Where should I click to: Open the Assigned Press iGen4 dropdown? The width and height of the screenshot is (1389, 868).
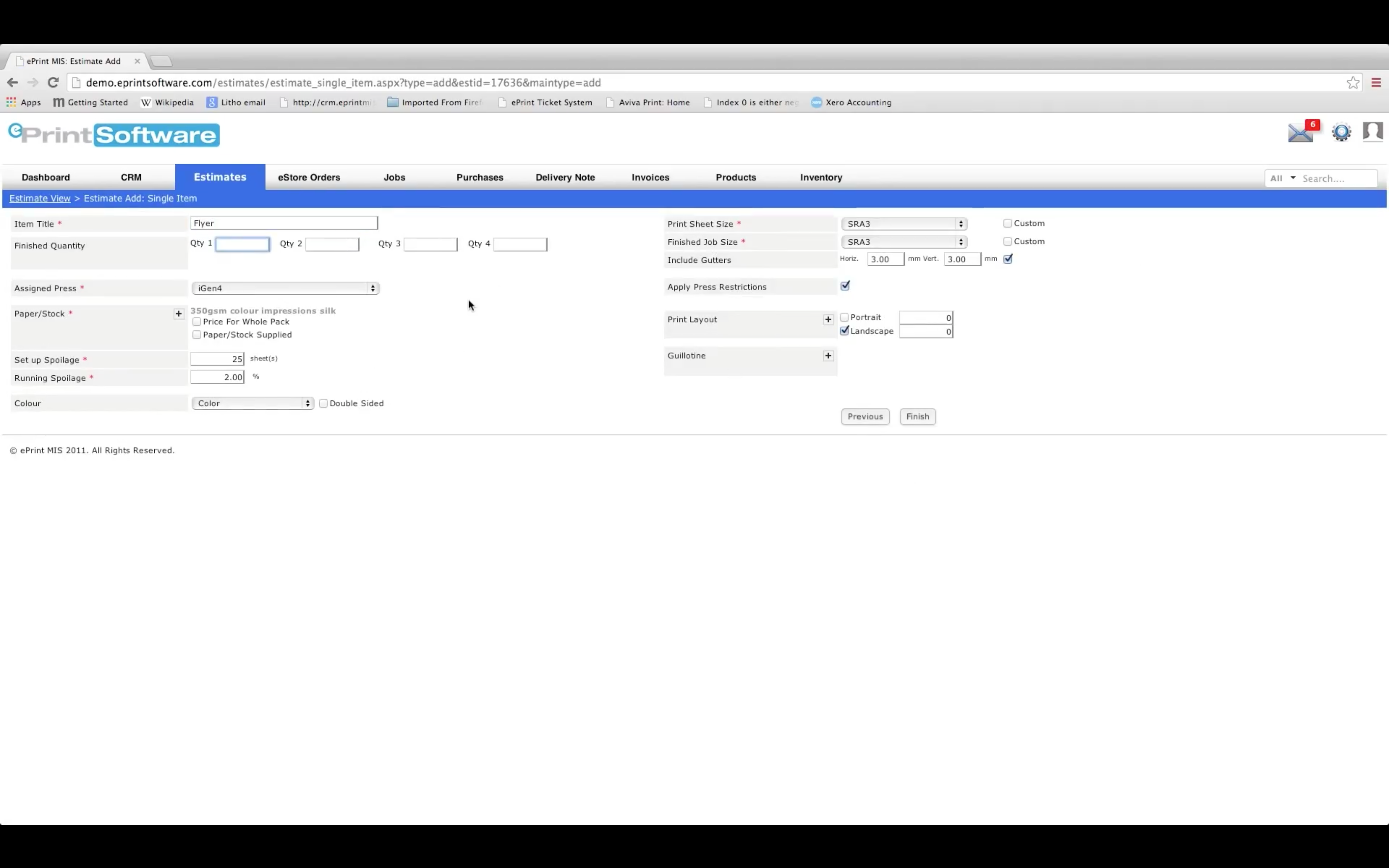285,288
